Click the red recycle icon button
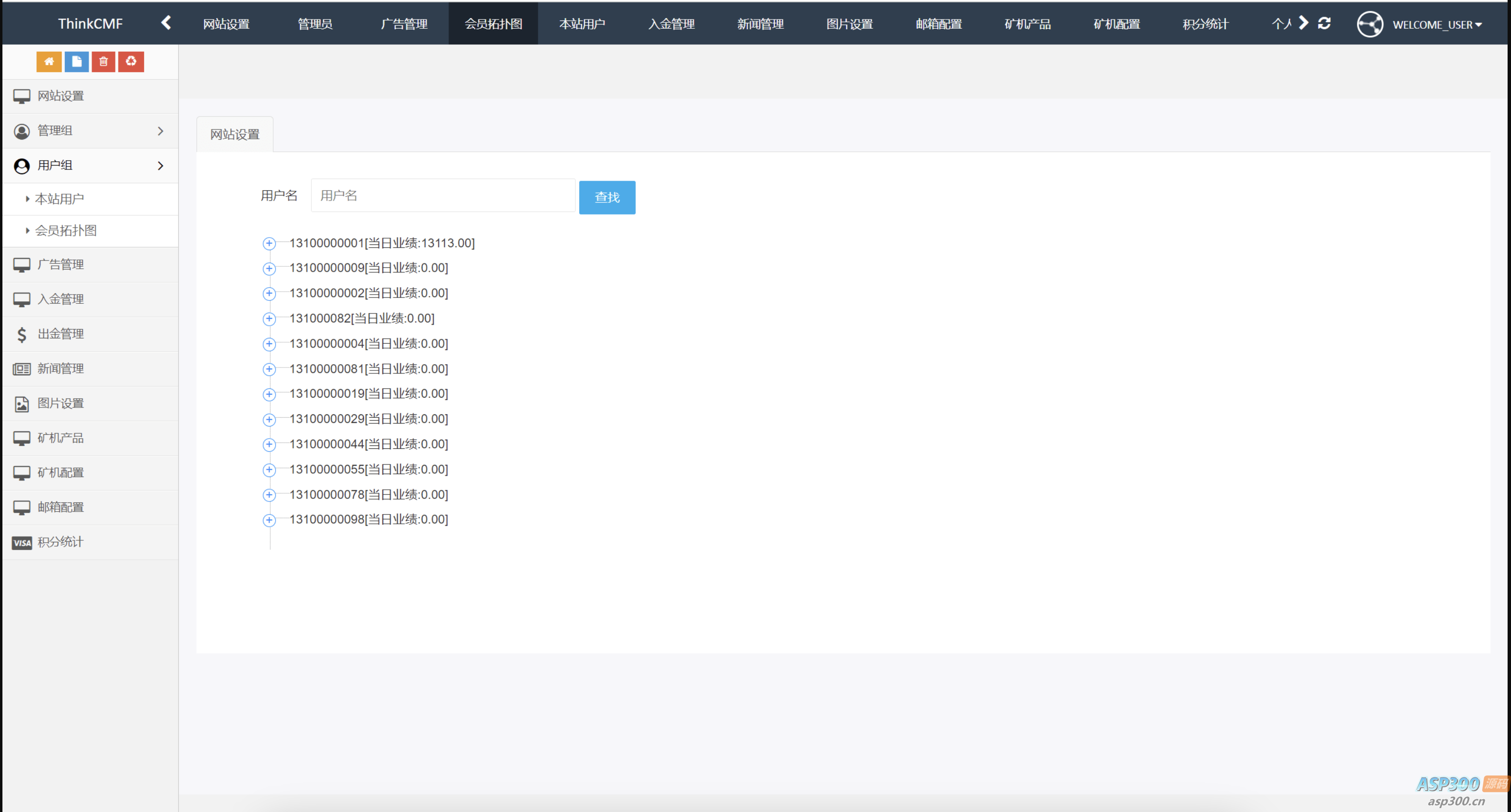The image size is (1511, 812). 131,61
